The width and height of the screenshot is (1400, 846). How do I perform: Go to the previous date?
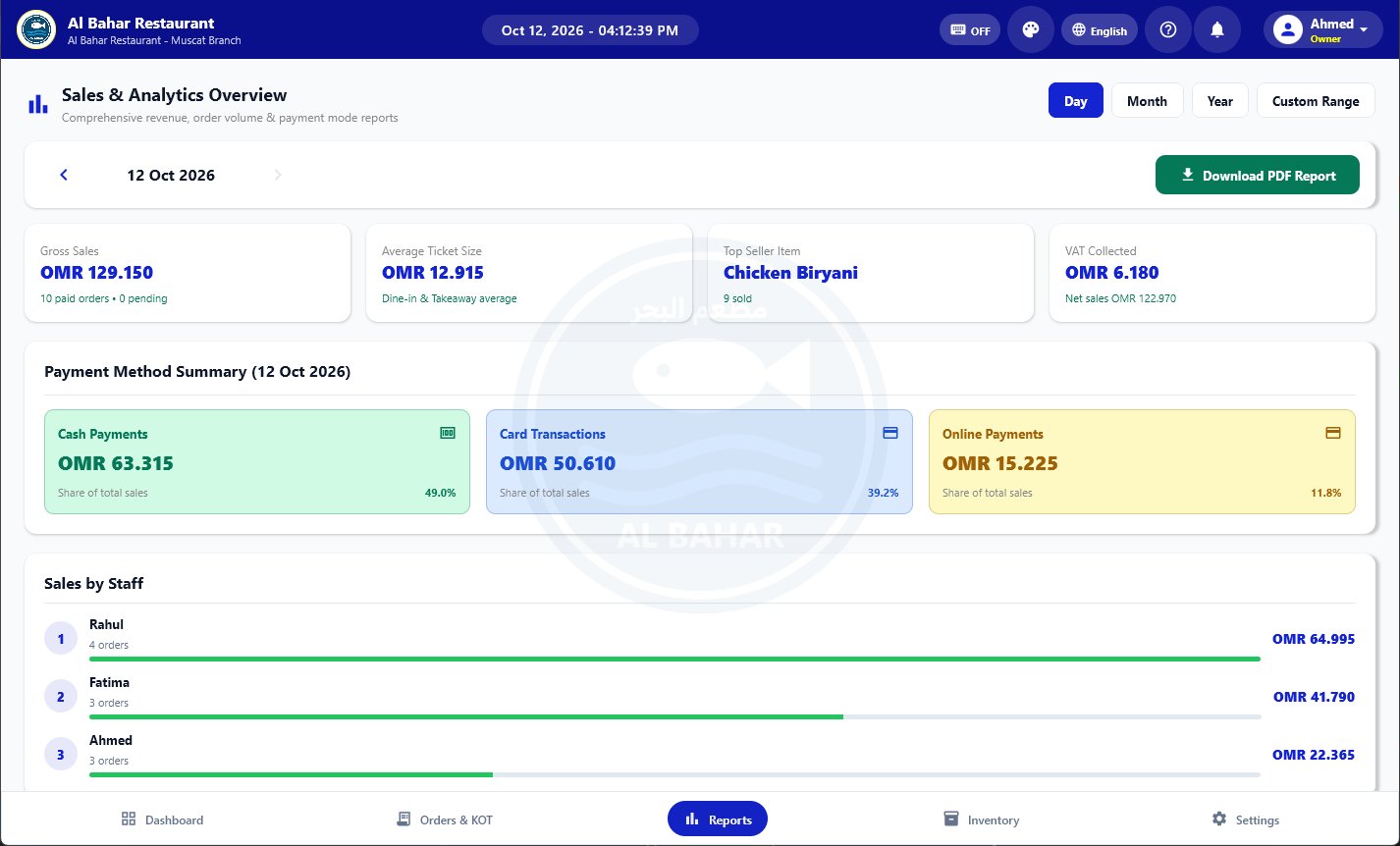64,175
